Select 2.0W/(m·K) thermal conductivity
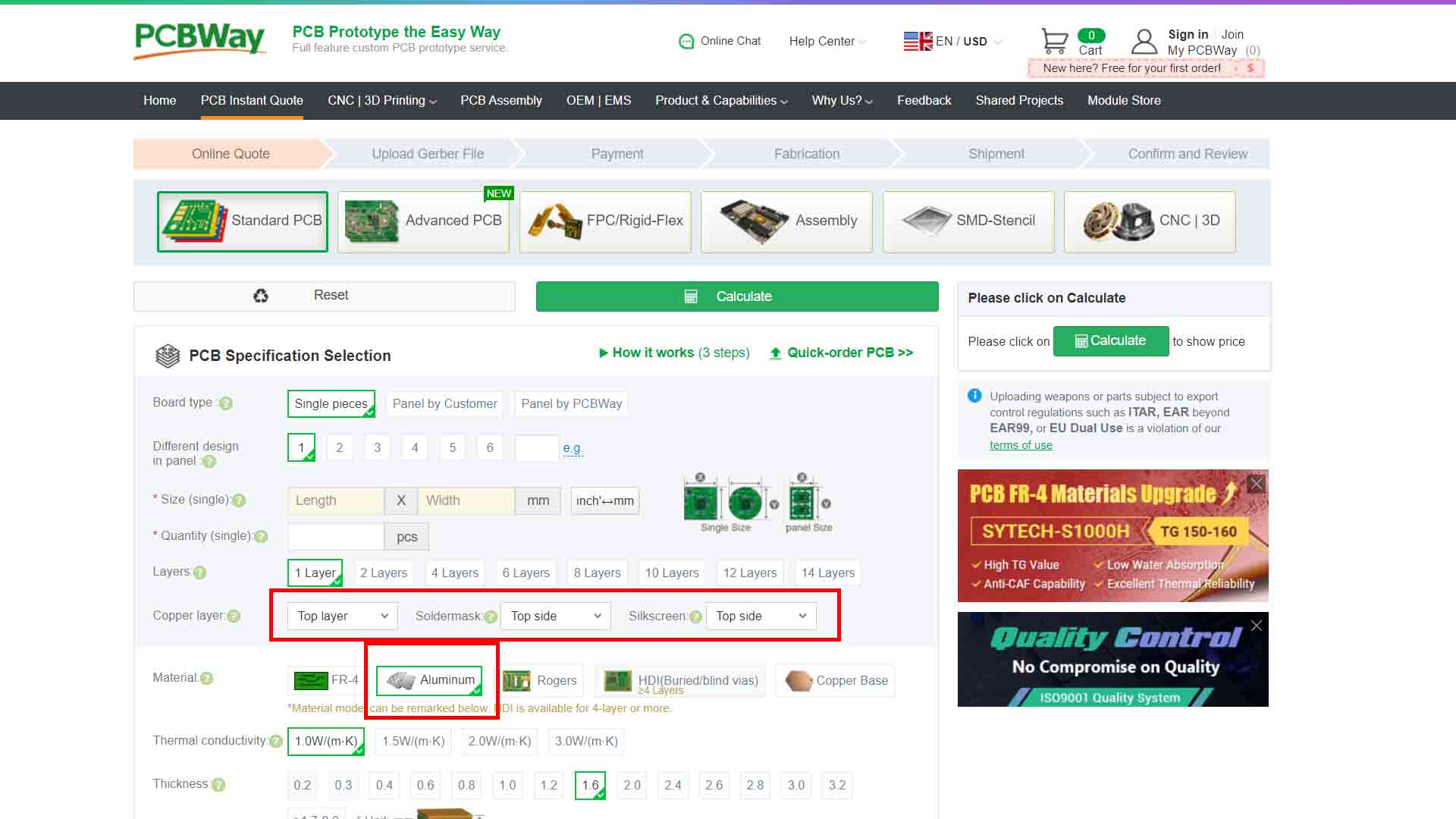The width and height of the screenshot is (1456, 819). tap(500, 741)
